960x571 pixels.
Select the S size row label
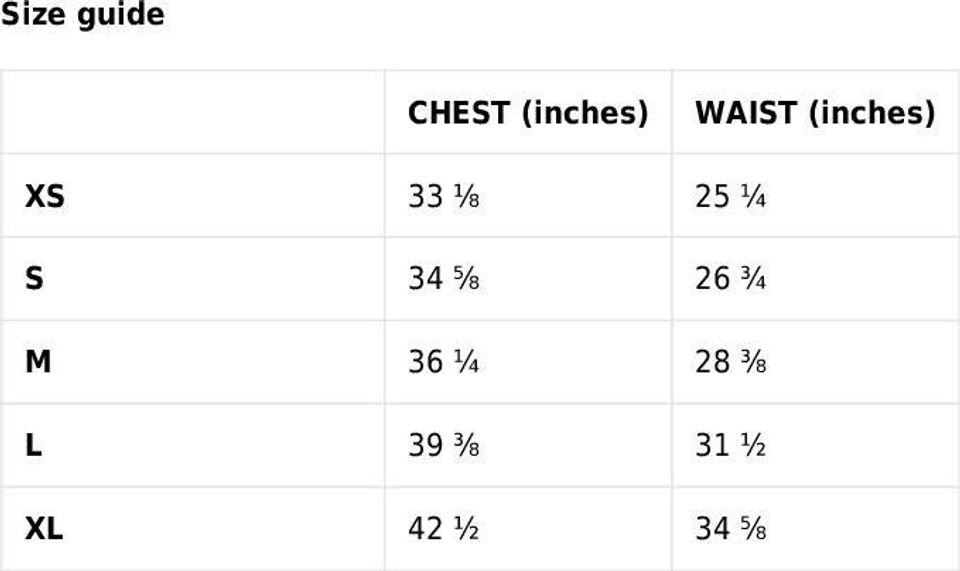coord(34,279)
